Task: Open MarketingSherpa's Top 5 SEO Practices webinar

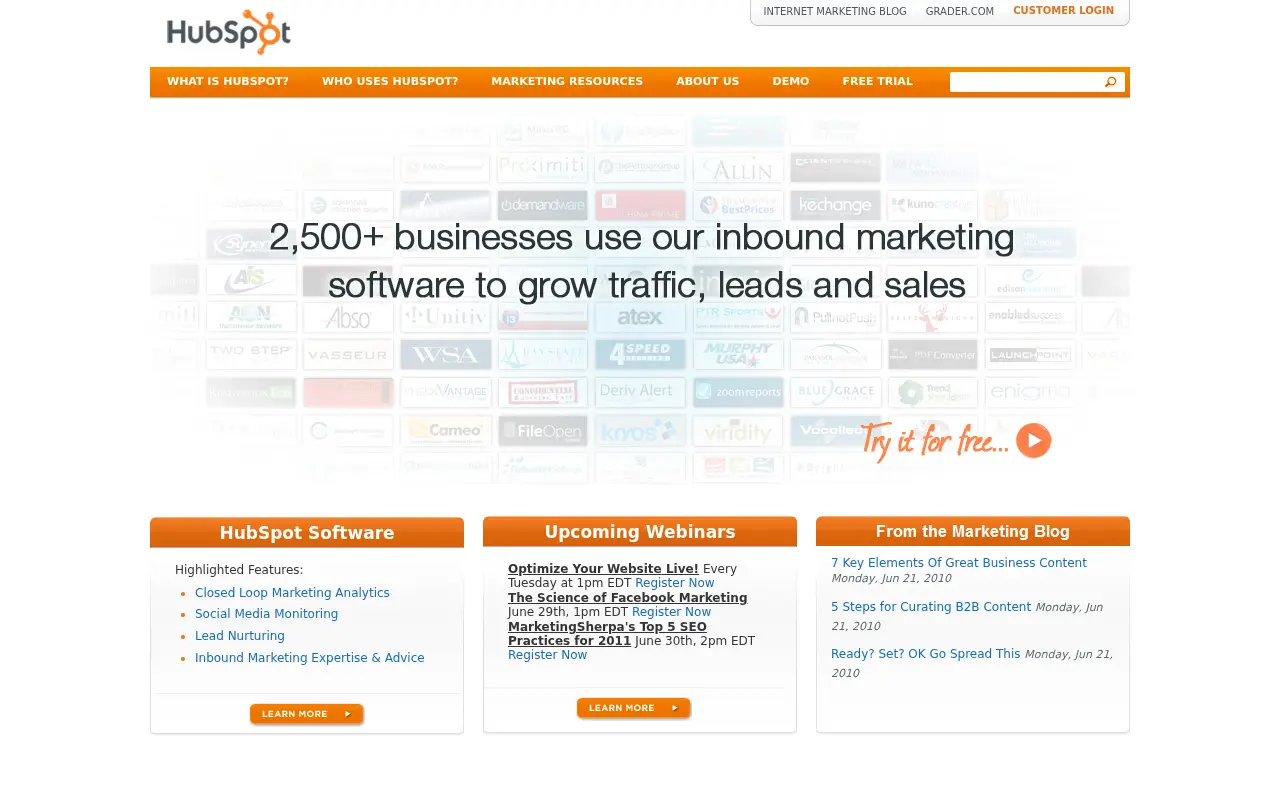Action: [607, 634]
